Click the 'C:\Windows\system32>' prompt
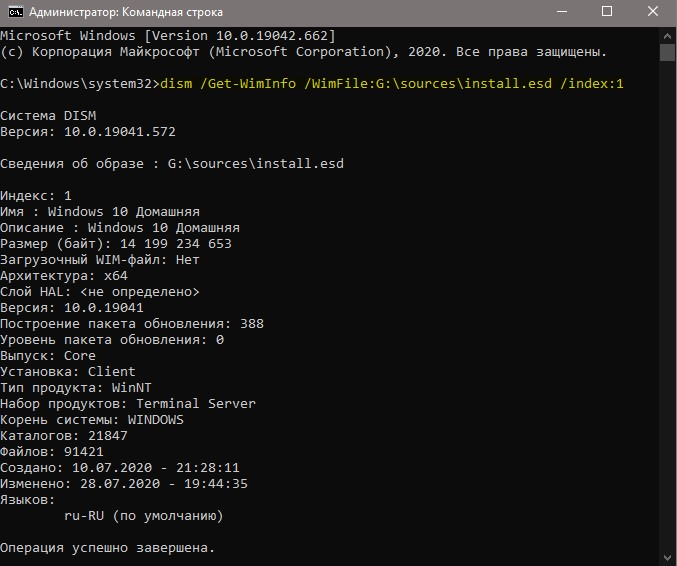 80,84
